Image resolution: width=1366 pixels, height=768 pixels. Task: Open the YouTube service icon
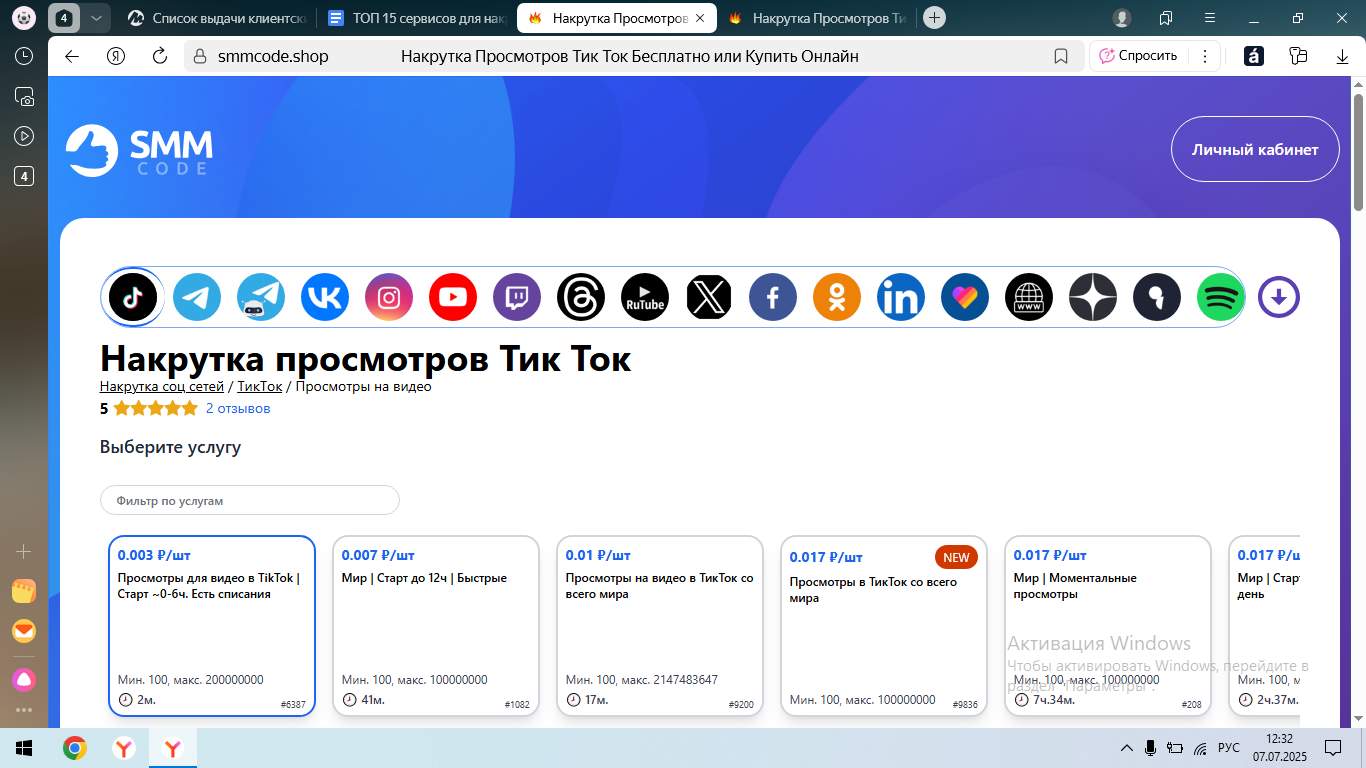(453, 297)
